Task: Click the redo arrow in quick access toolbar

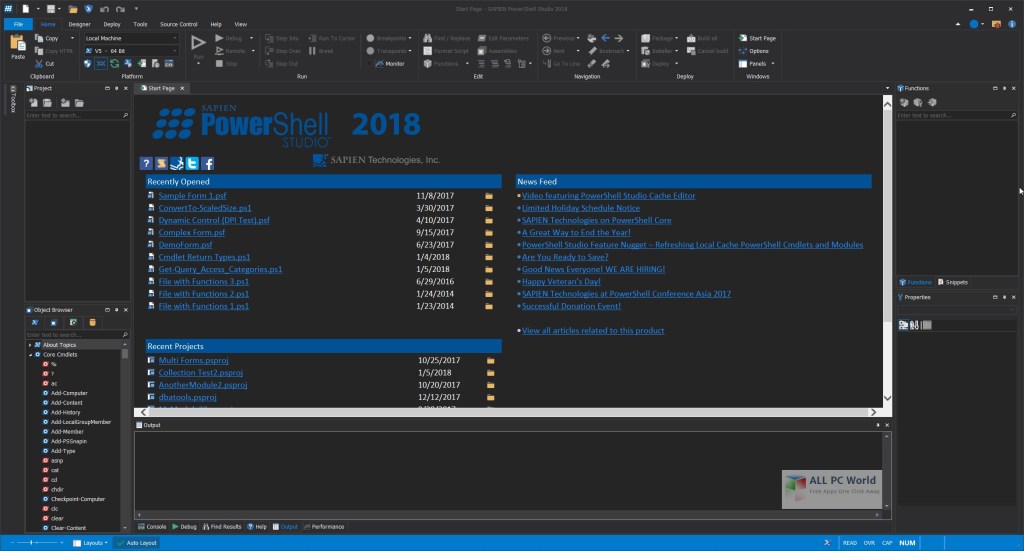Action: (x=120, y=9)
